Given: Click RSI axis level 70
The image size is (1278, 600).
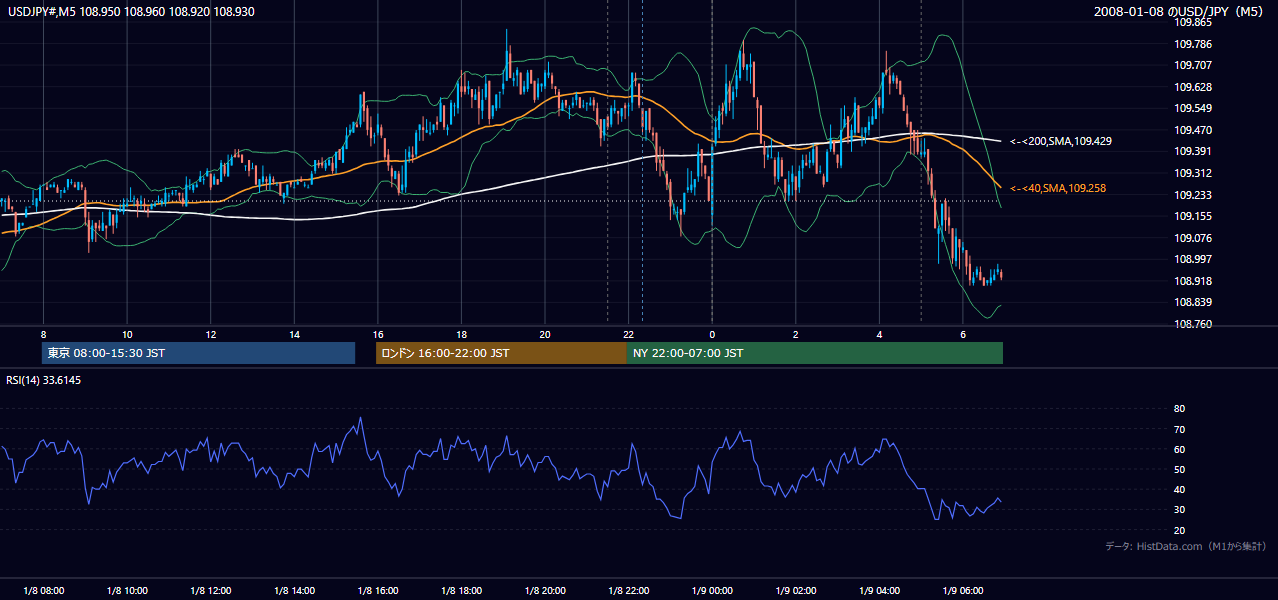Looking at the screenshot, I should (x=1180, y=429).
